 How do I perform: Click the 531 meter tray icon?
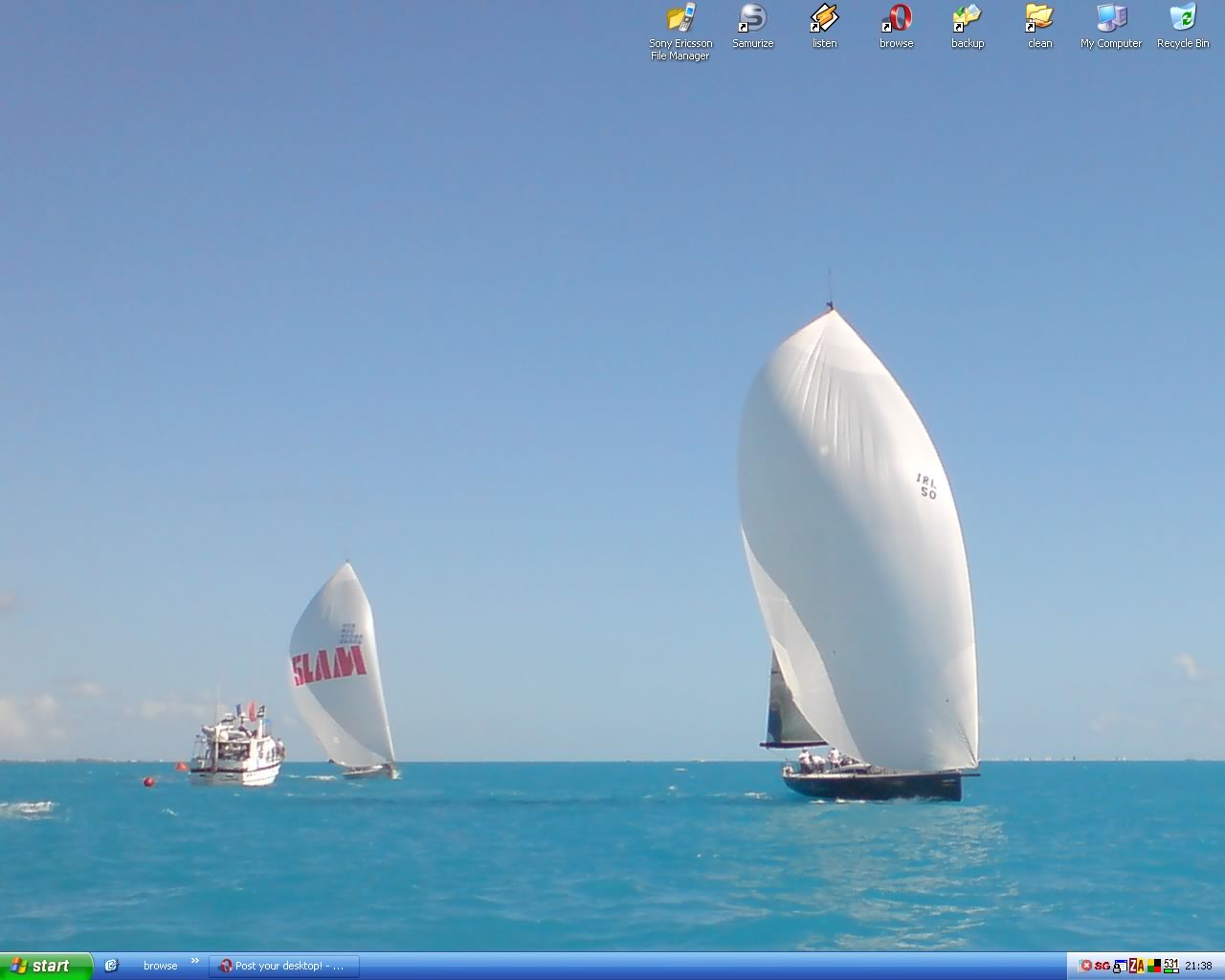click(x=1170, y=966)
